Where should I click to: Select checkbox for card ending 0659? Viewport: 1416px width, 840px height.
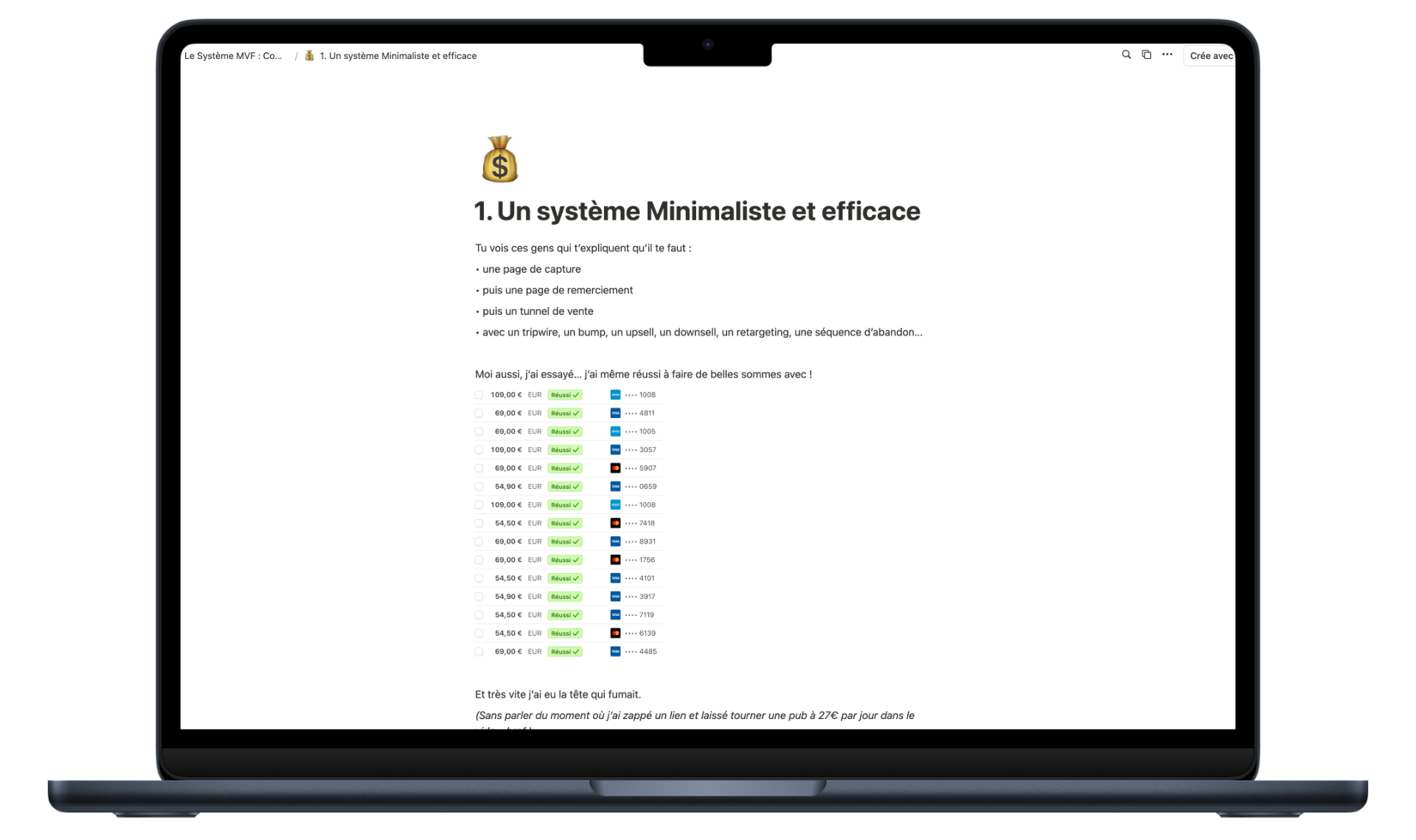coord(479,487)
